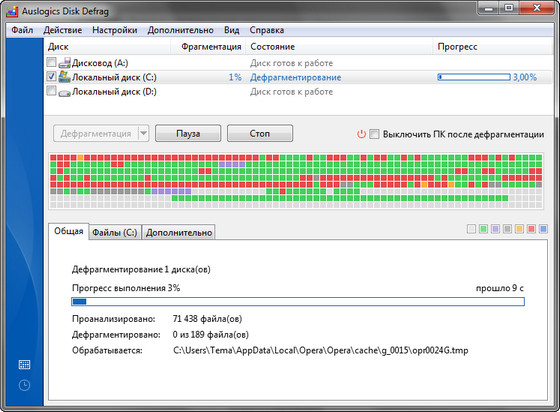The image size is (560, 412).
Task: Open the Настройки menu
Action: [x=115, y=30]
